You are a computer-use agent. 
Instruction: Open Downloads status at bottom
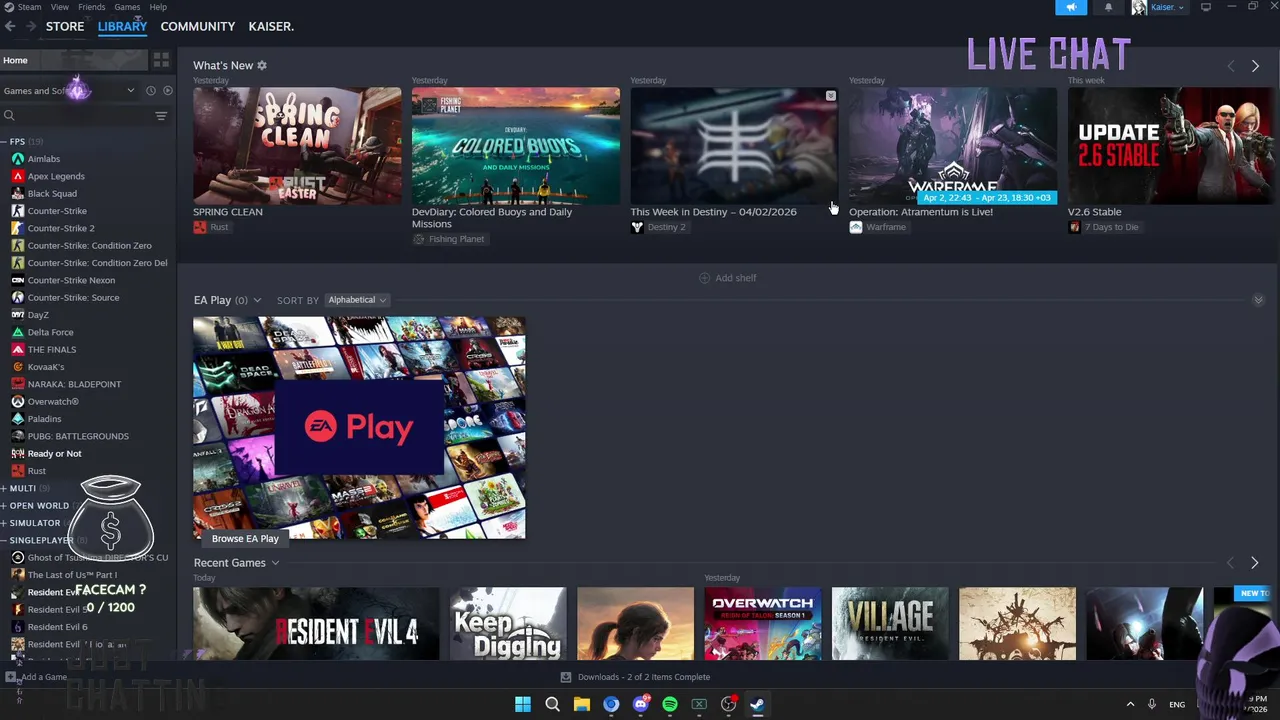click(635, 677)
